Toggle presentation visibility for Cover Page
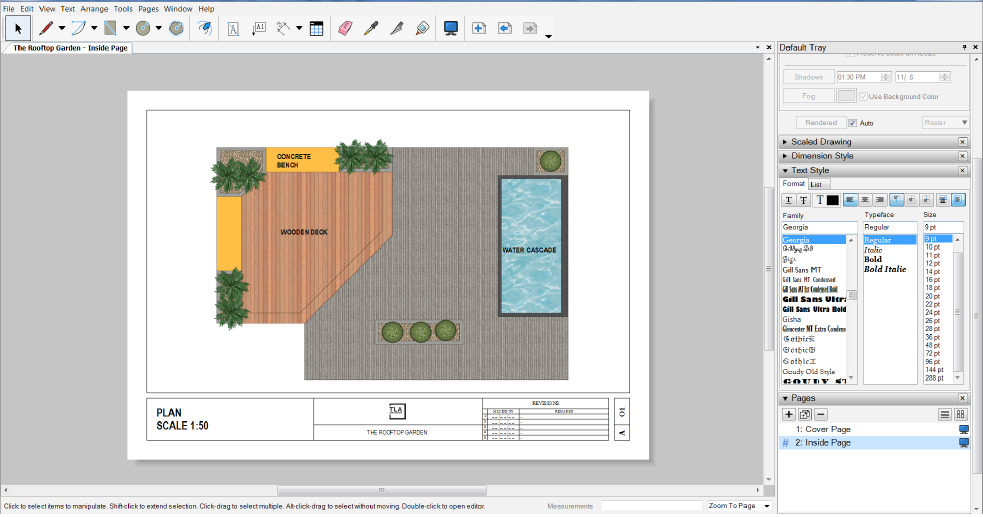Screen dimensions: 983x517 (964, 429)
